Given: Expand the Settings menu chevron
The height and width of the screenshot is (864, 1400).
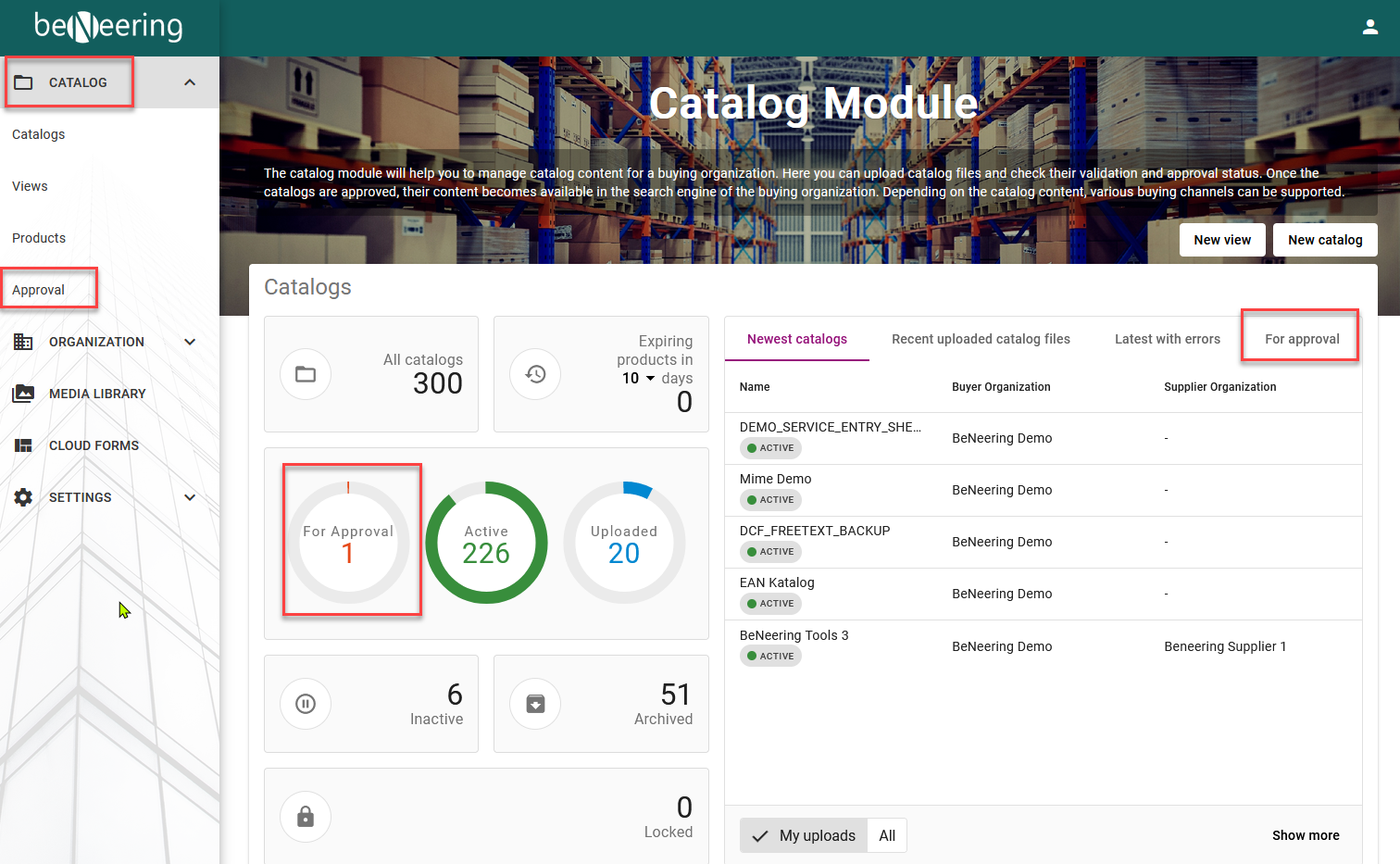Looking at the screenshot, I should point(190,497).
